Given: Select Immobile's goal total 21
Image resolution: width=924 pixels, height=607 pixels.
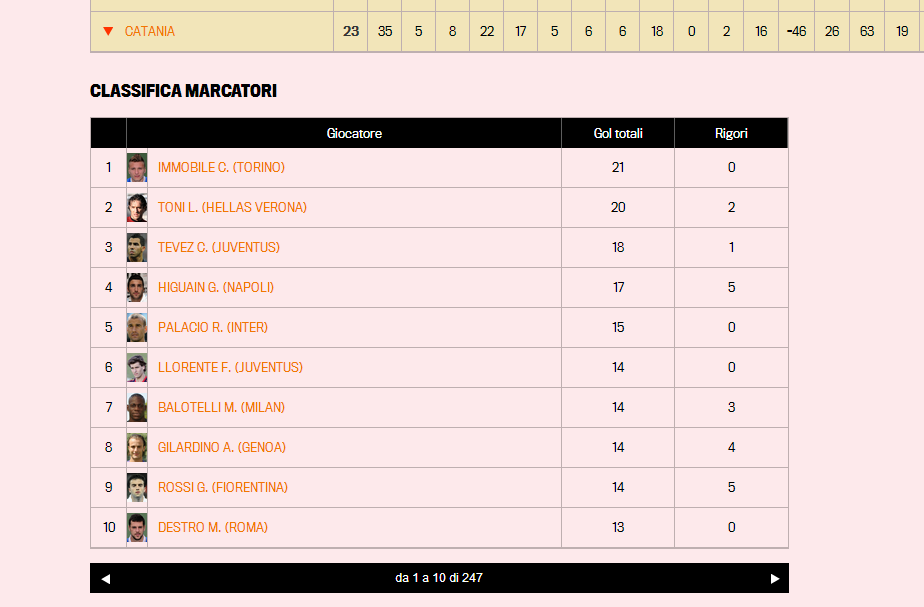Looking at the screenshot, I should (x=618, y=167).
